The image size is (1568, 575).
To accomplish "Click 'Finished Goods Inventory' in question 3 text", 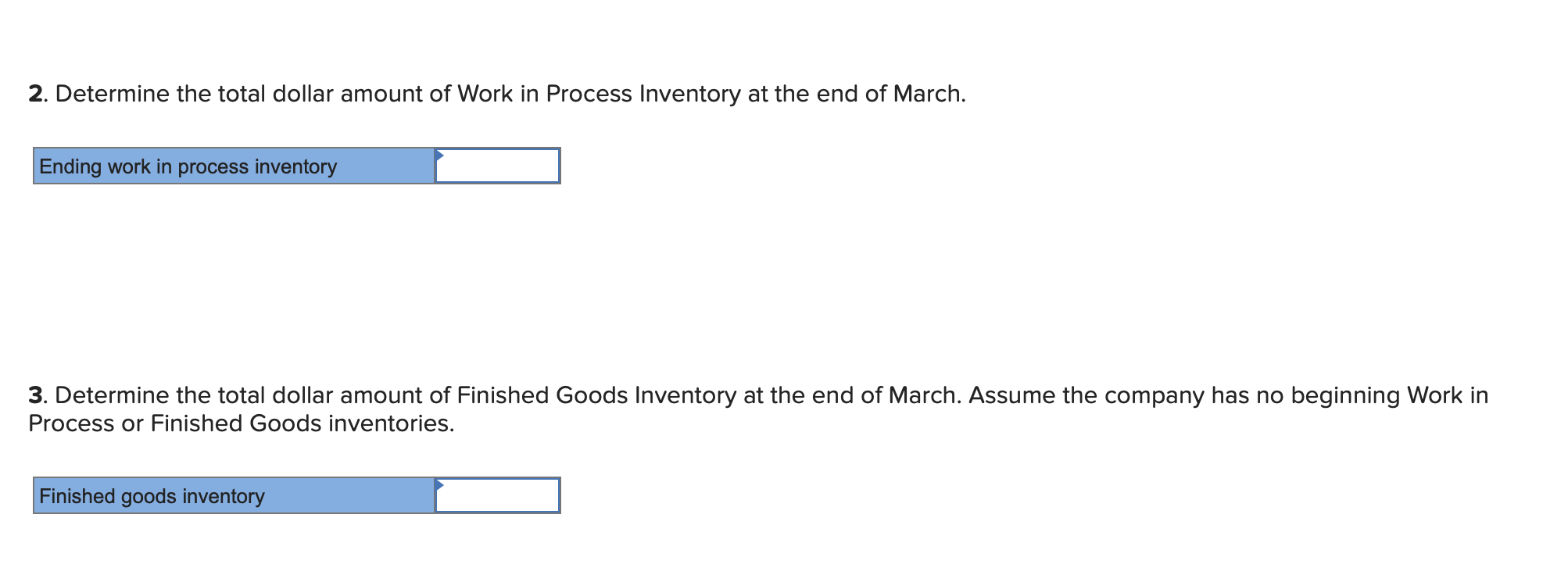I will click(x=596, y=396).
